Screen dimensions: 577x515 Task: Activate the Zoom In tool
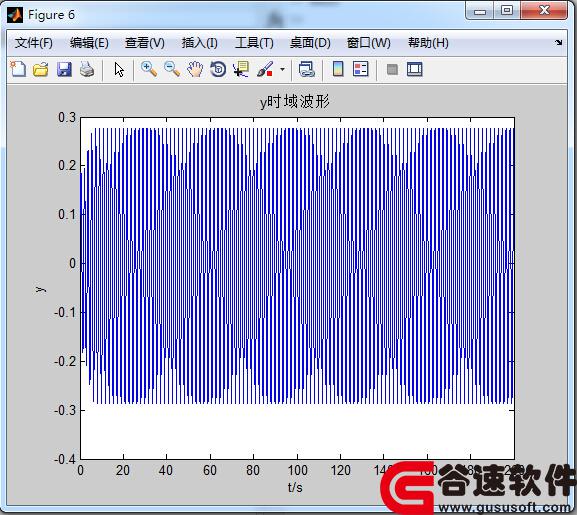tap(149, 69)
